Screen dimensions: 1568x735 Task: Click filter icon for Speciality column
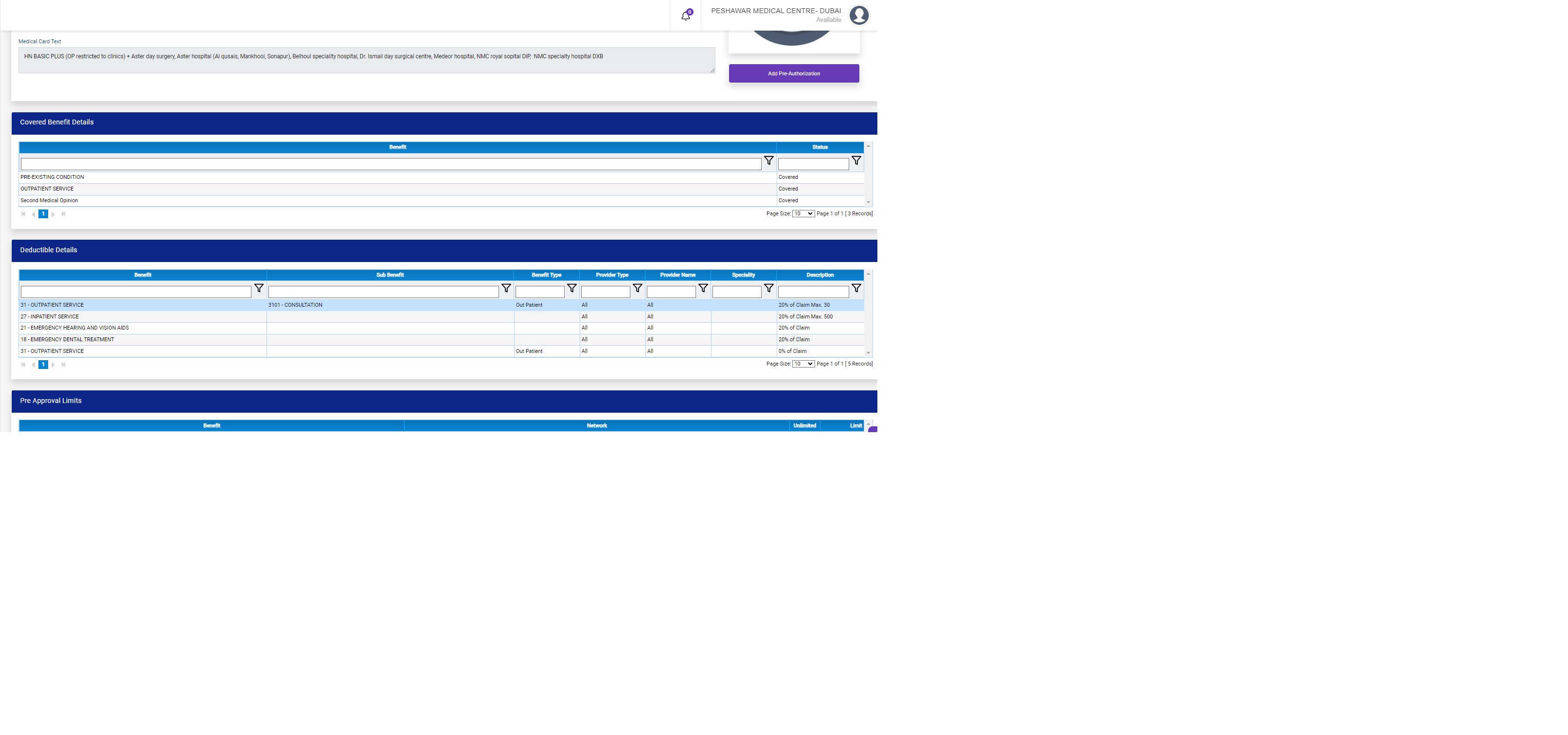tap(769, 288)
